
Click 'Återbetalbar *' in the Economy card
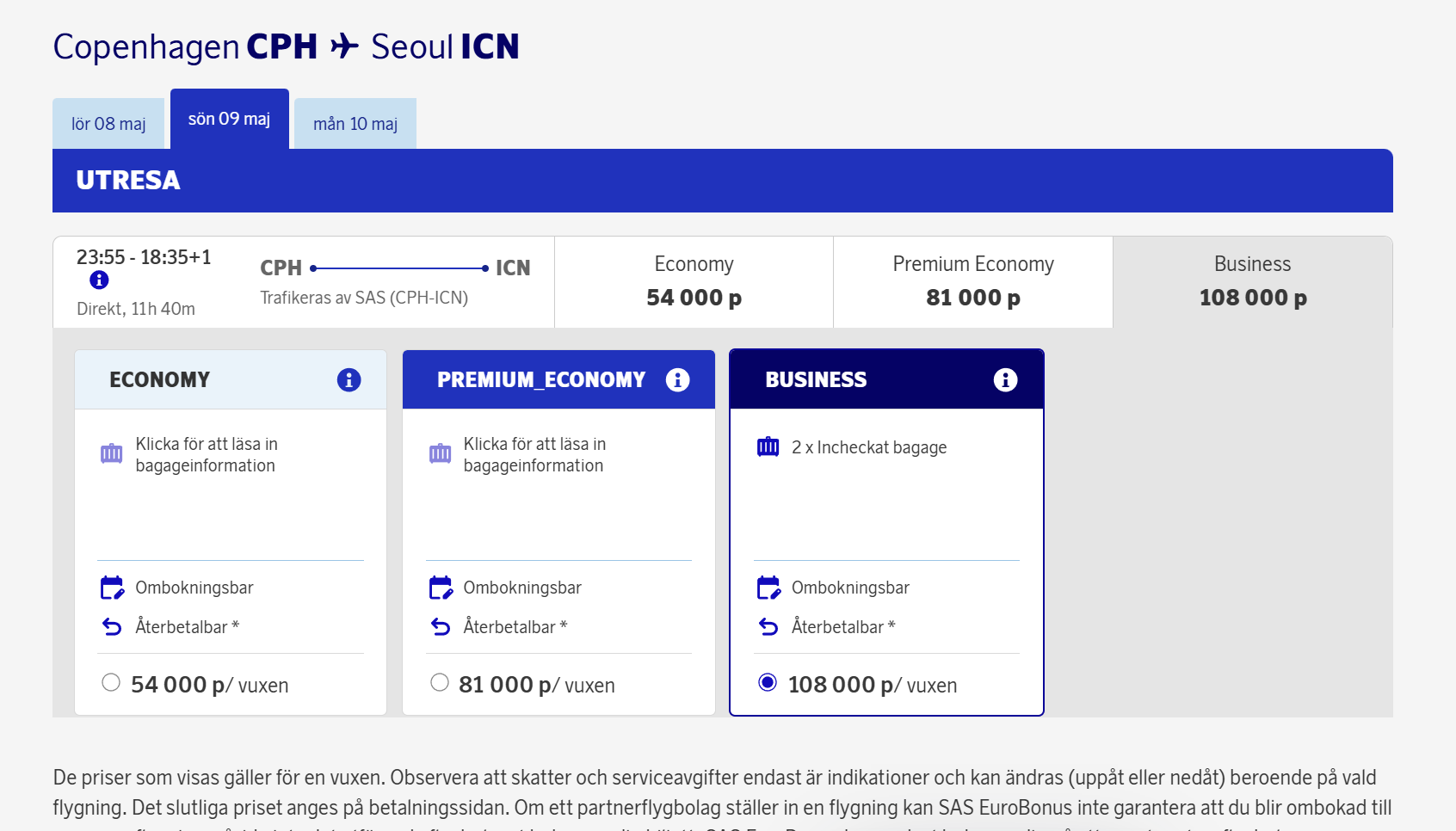tap(187, 627)
